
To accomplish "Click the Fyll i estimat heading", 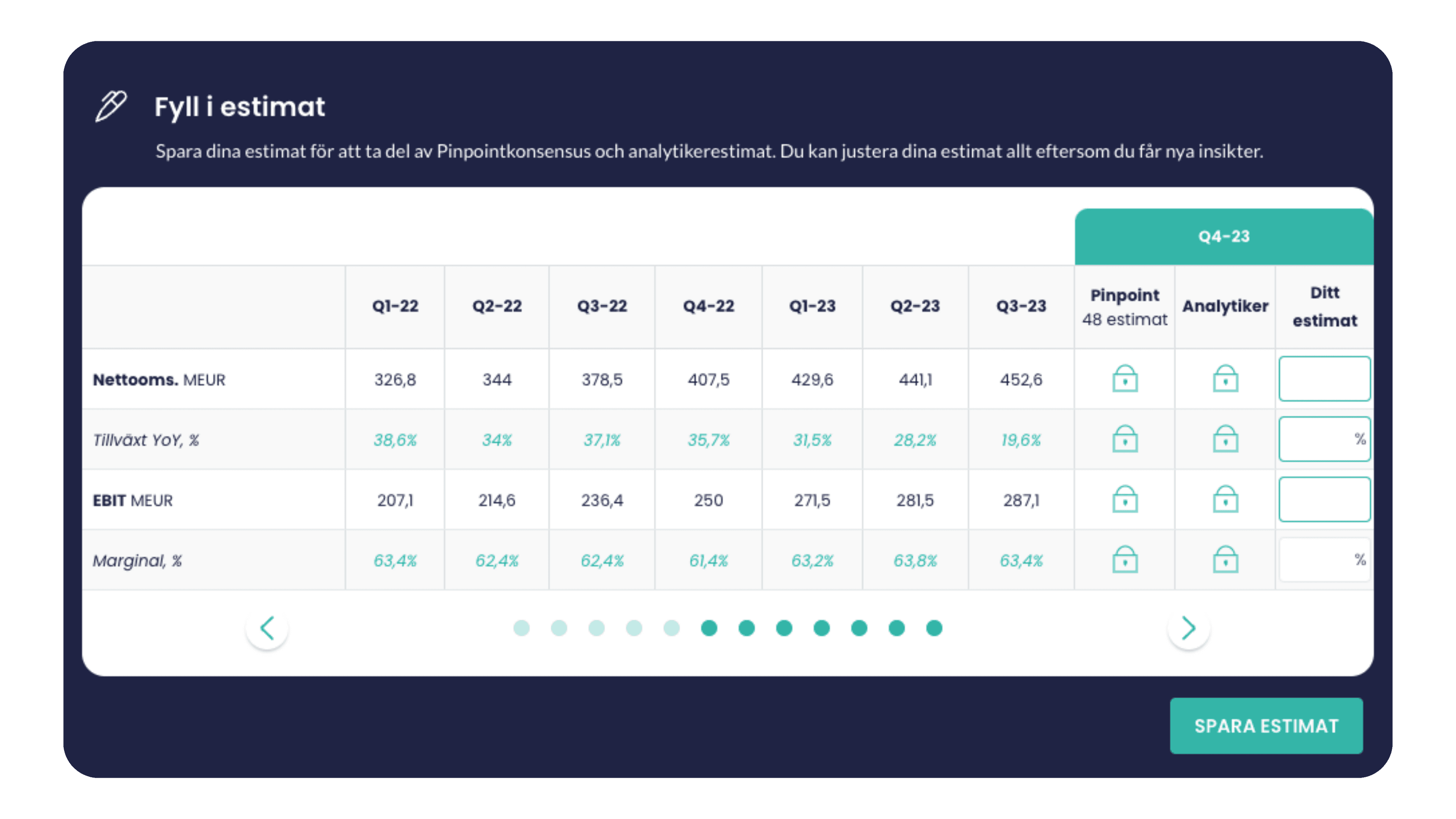I will (240, 107).
